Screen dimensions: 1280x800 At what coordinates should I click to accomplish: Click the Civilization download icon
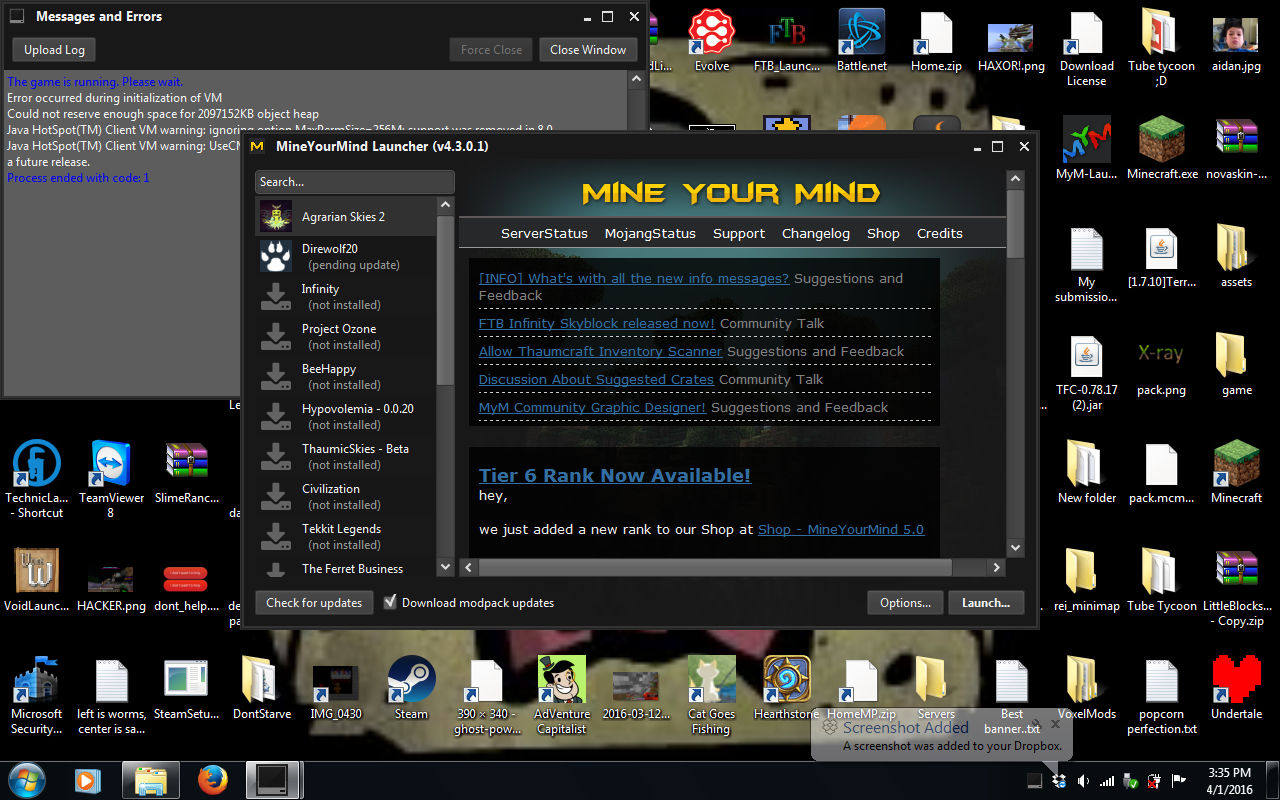click(x=276, y=497)
